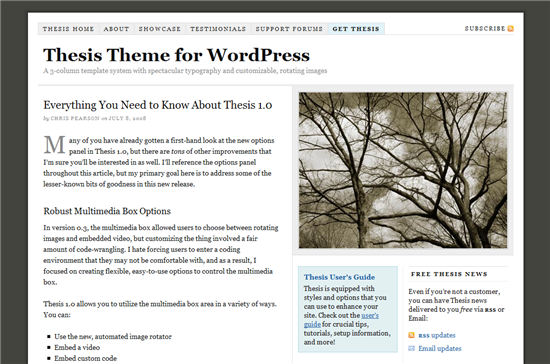
Task: Click the bullet 'Embed custom code'
Action: pos(86,358)
